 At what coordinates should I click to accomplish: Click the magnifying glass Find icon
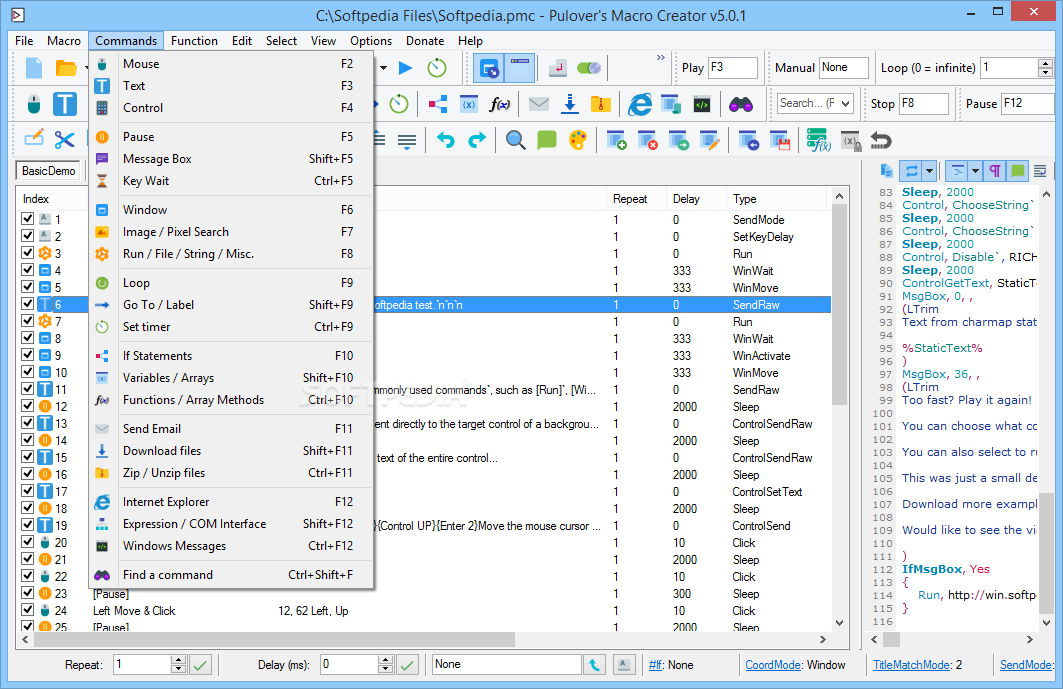[515, 140]
